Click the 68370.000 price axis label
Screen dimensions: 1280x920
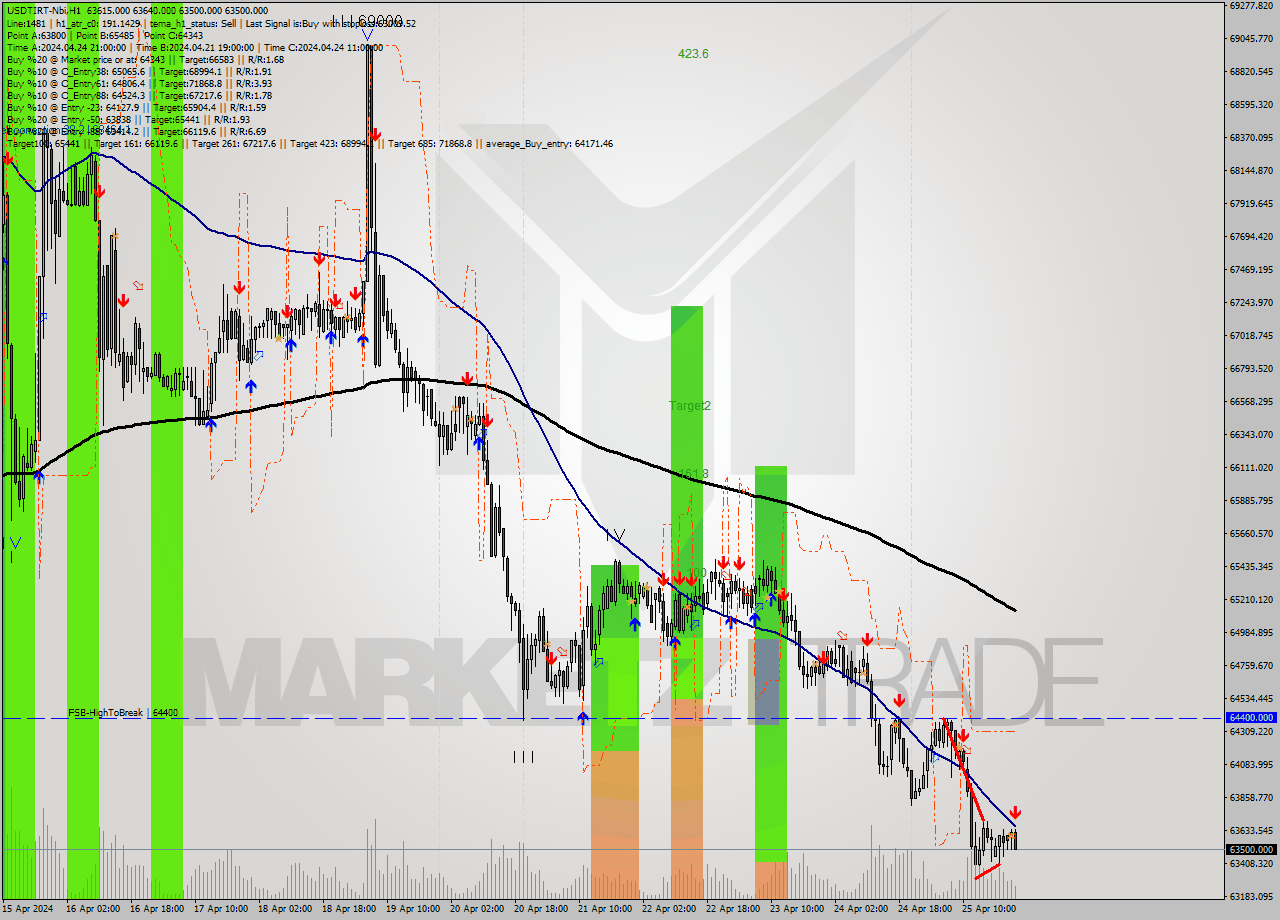(x=1250, y=137)
